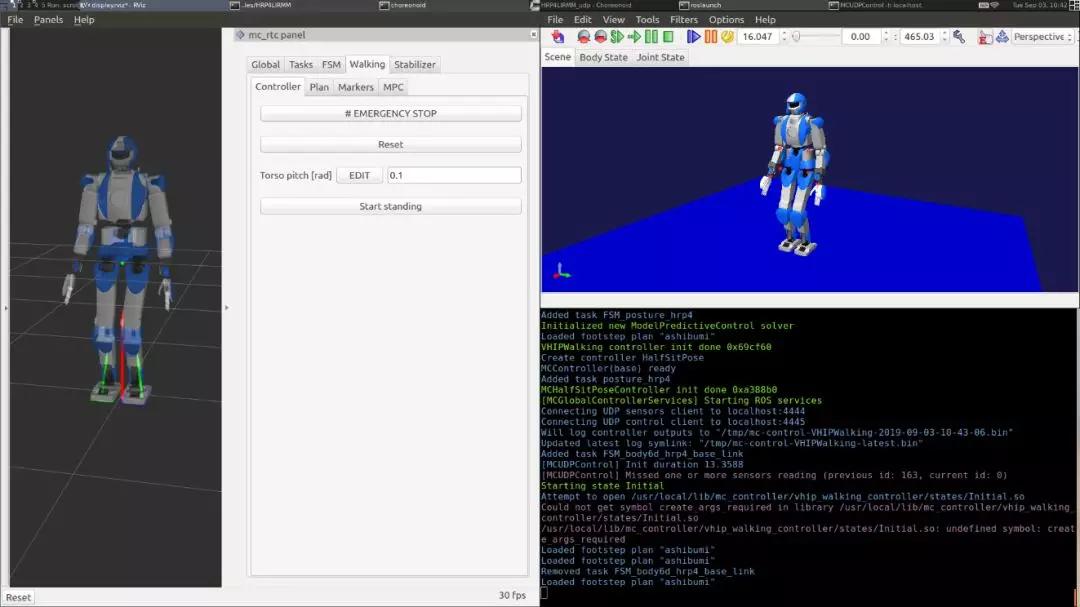
Task: Toggle the orange pause playback icon
Action: pyautogui.click(x=710, y=37)
